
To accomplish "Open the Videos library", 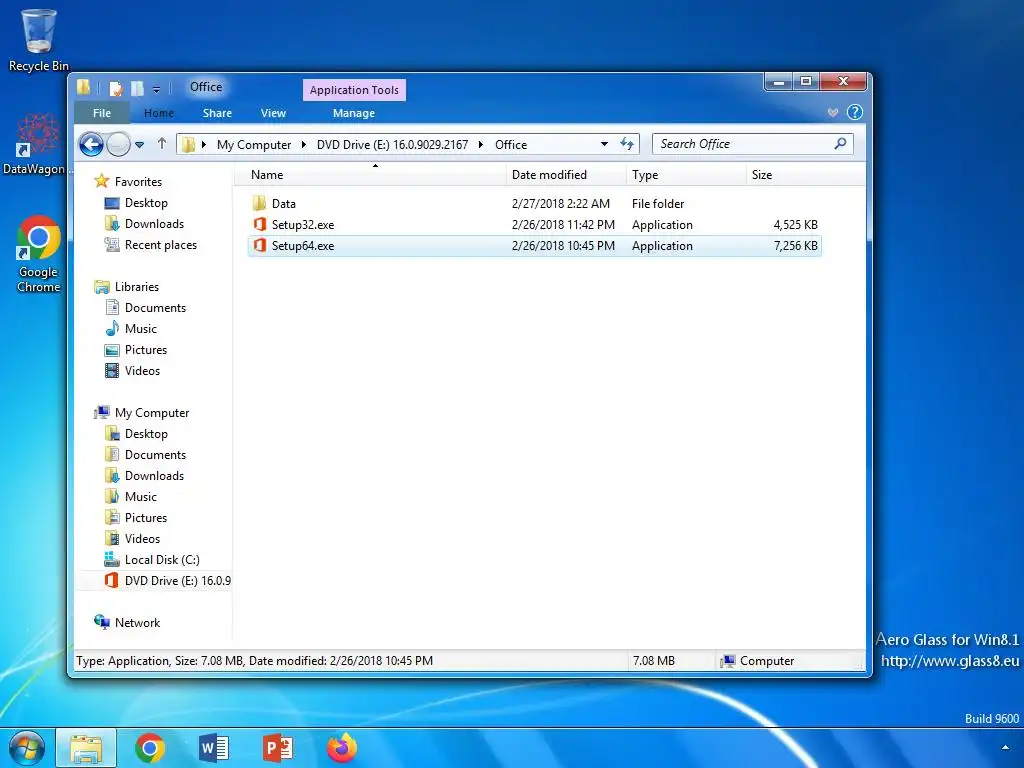I will [133, 370].
